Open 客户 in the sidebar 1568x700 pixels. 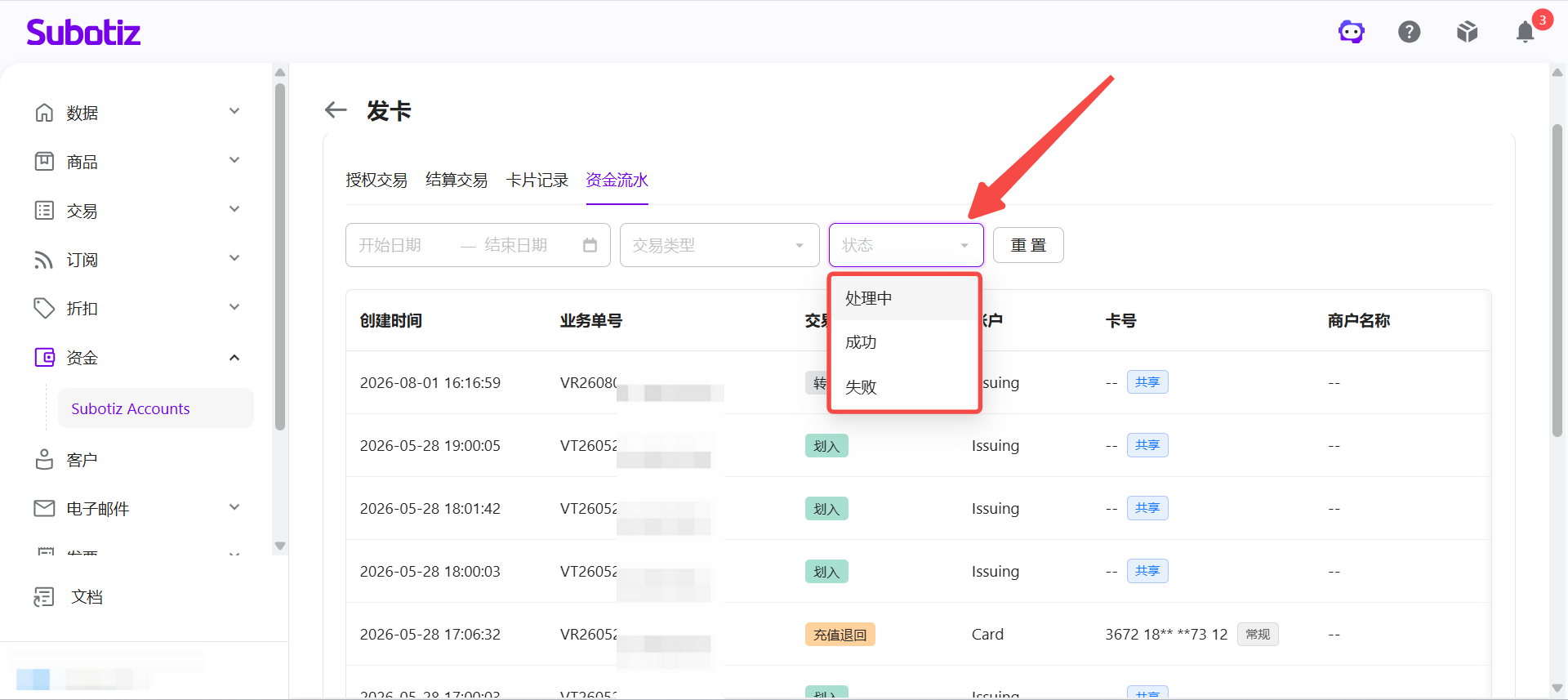point(82,460)
